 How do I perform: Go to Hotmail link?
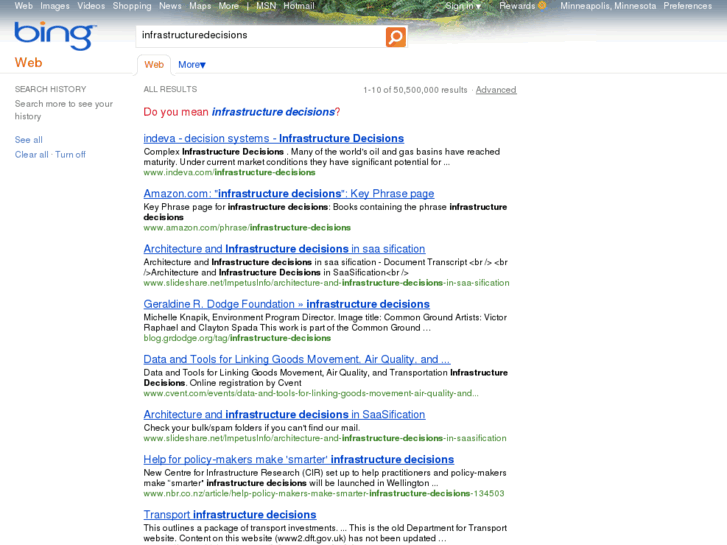(299, 6)
